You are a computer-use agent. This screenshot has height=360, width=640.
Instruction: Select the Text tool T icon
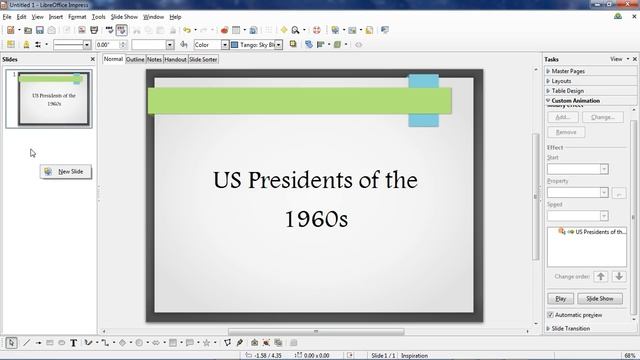[x=73, y=343]
